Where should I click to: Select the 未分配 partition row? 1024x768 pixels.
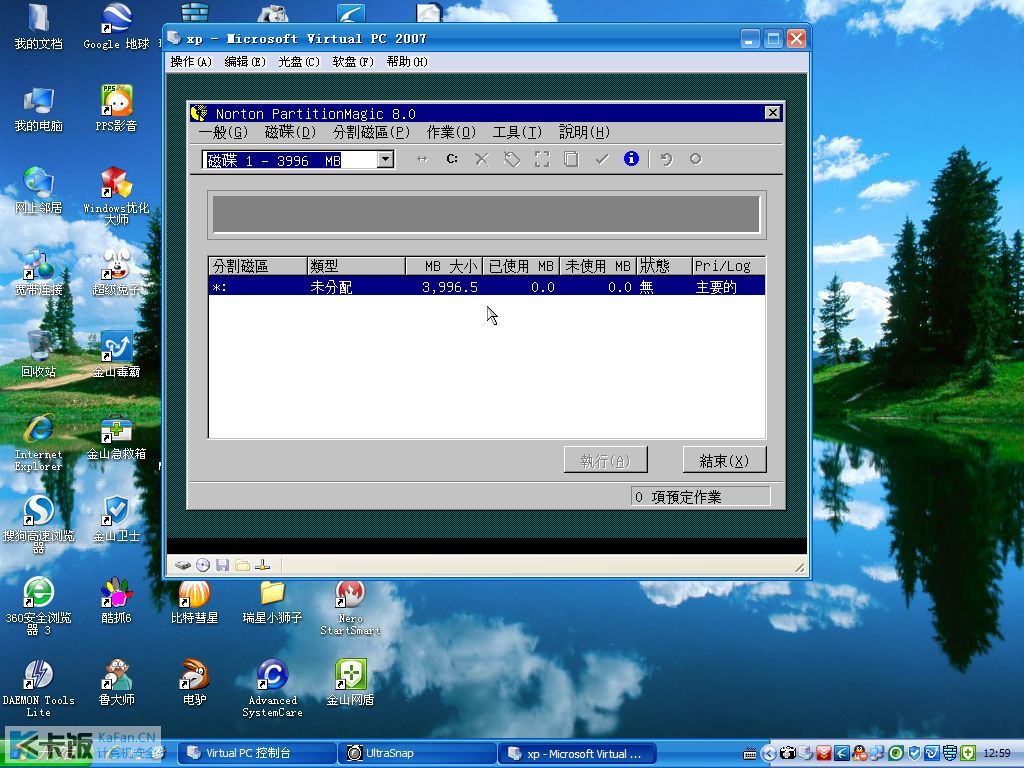coord(487,287)
